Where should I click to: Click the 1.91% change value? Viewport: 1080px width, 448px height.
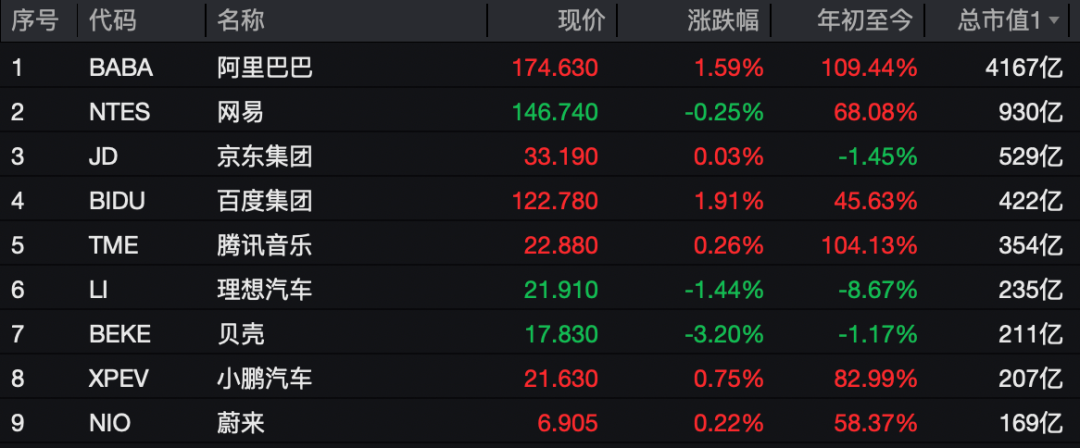[x=729, y=201]
